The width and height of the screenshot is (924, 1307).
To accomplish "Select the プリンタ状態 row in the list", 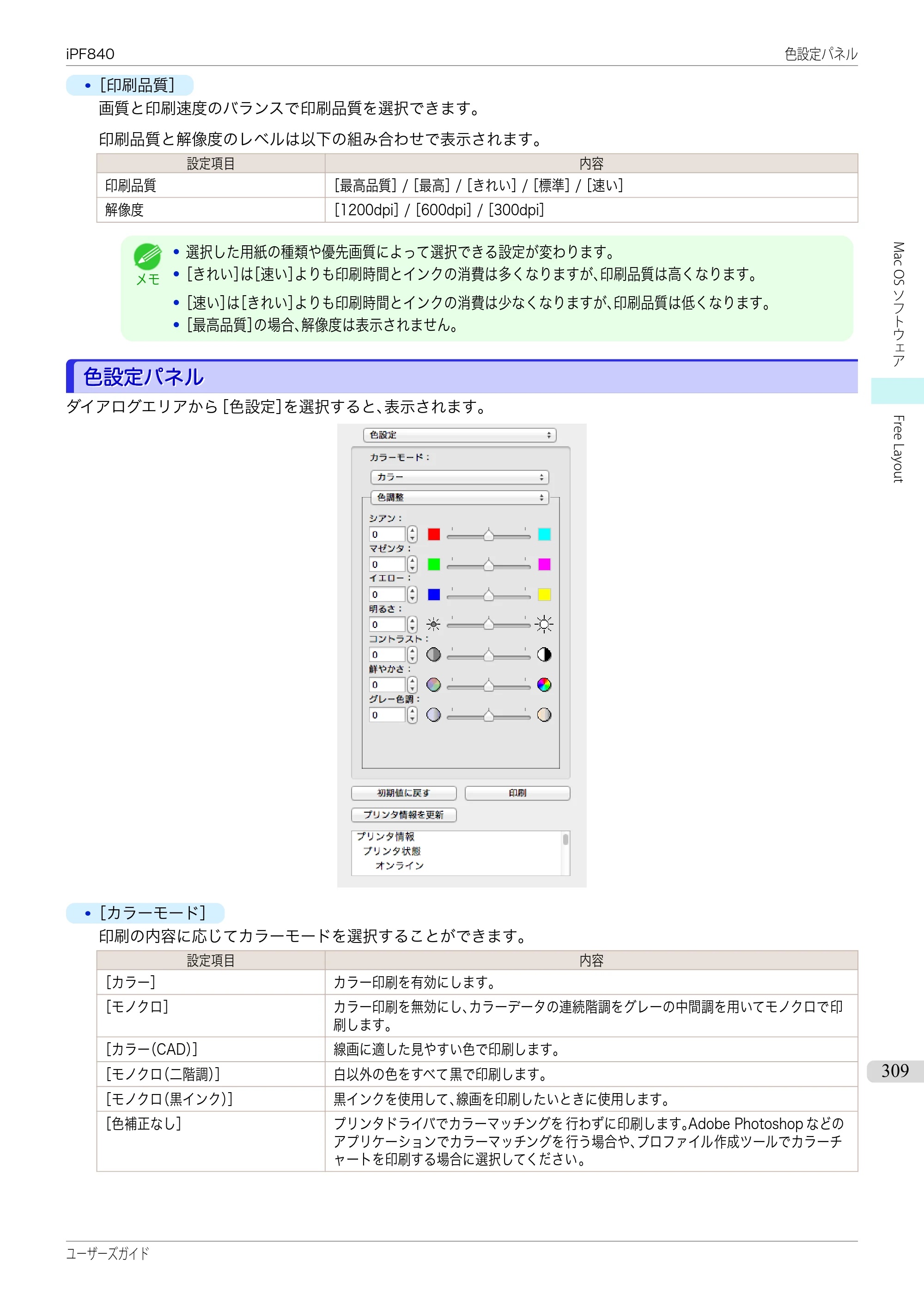I will pyautogui.click(x=392, y=851).
